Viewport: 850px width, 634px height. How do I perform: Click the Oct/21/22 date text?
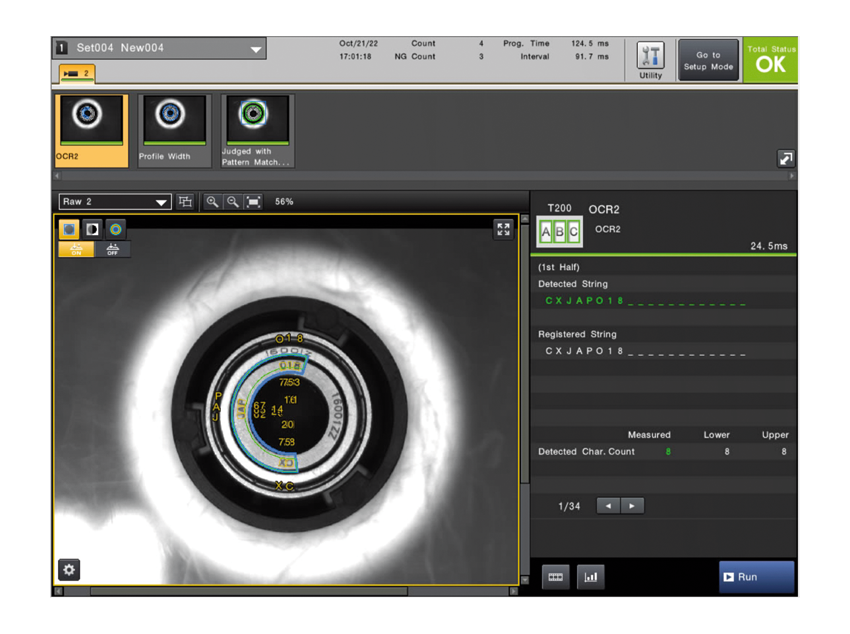[x=358, y=43]
